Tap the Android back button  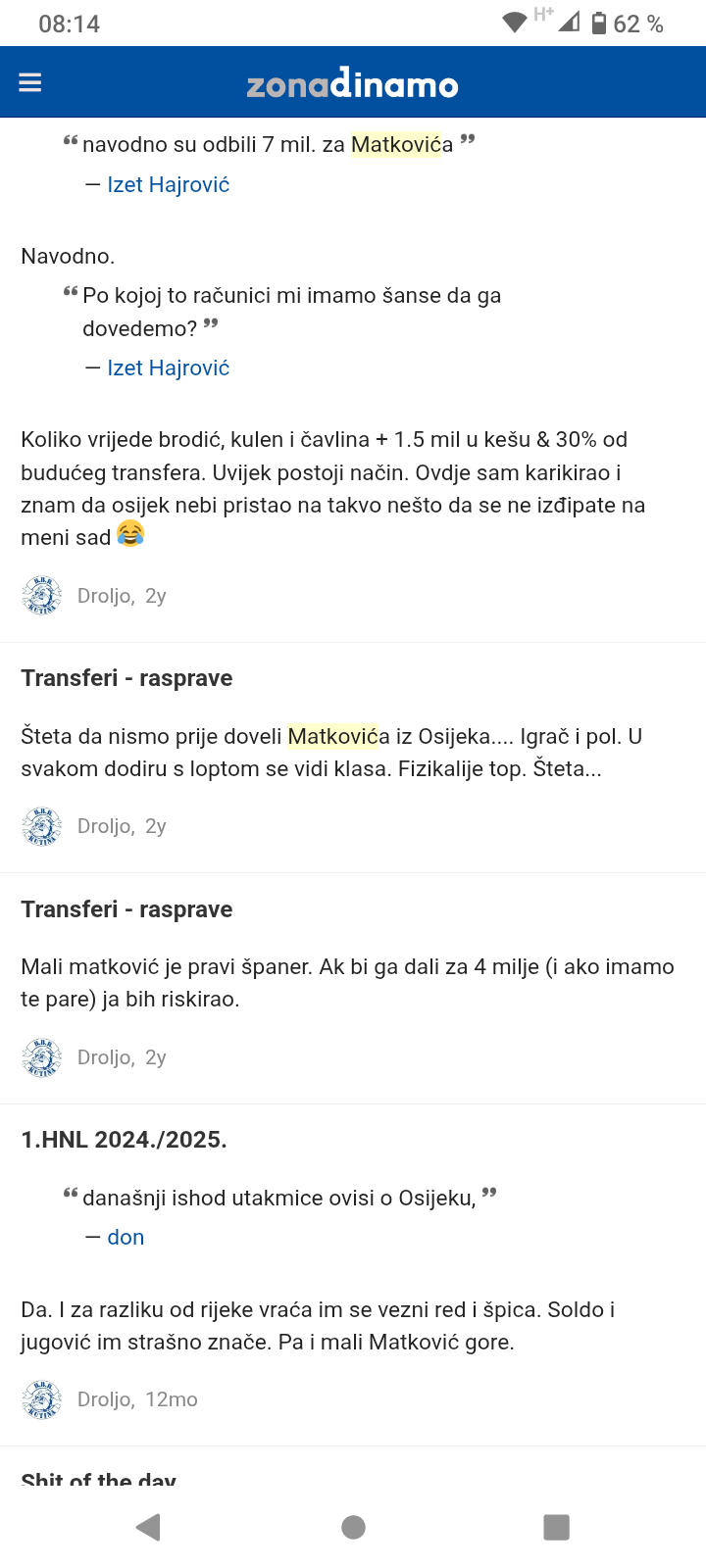click(148, 1527)
